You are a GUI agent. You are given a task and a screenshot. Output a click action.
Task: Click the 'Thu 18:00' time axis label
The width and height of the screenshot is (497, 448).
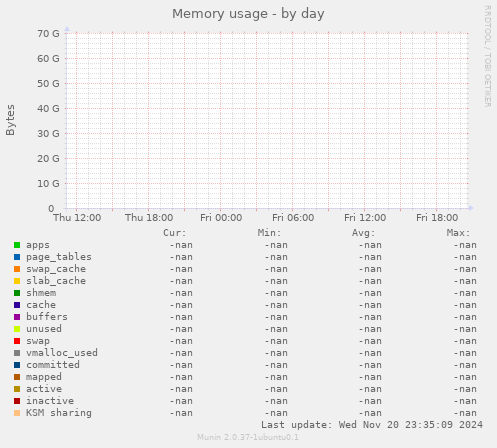149,218
